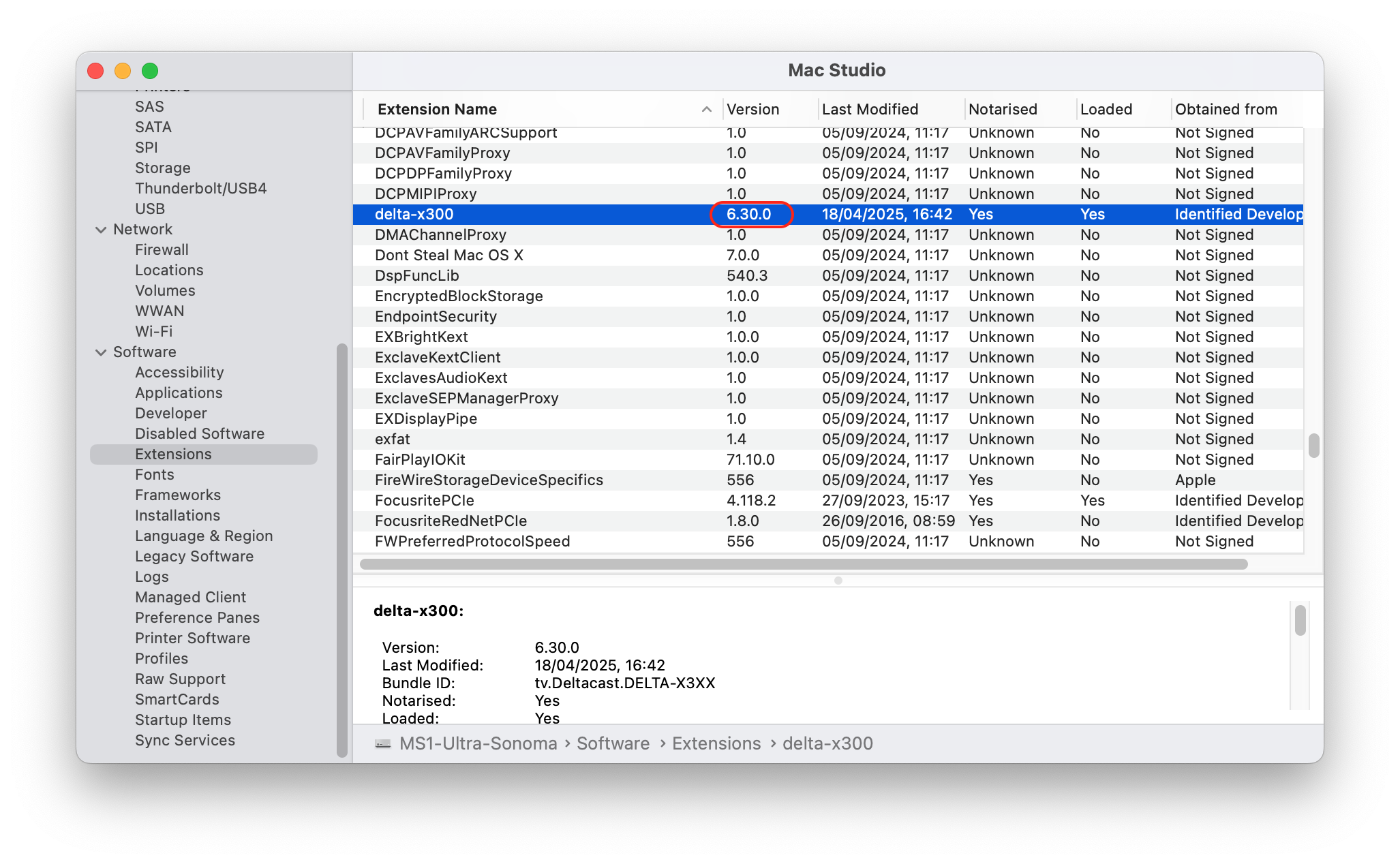Open Managed Client in sidebar
Viewport: 1400px width, 864px height.
[x=191, y=598]
